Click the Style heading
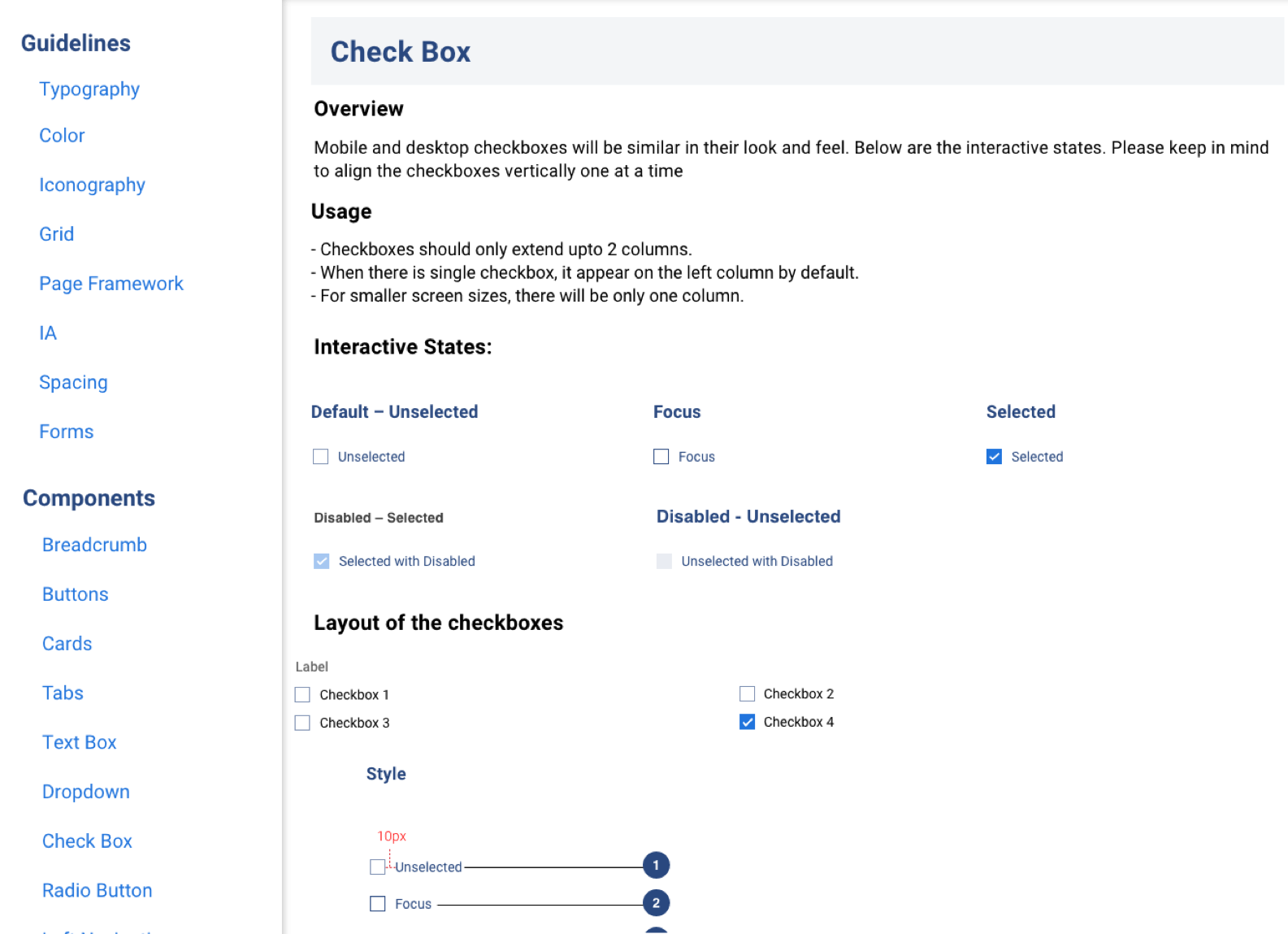 coord(386,774)
